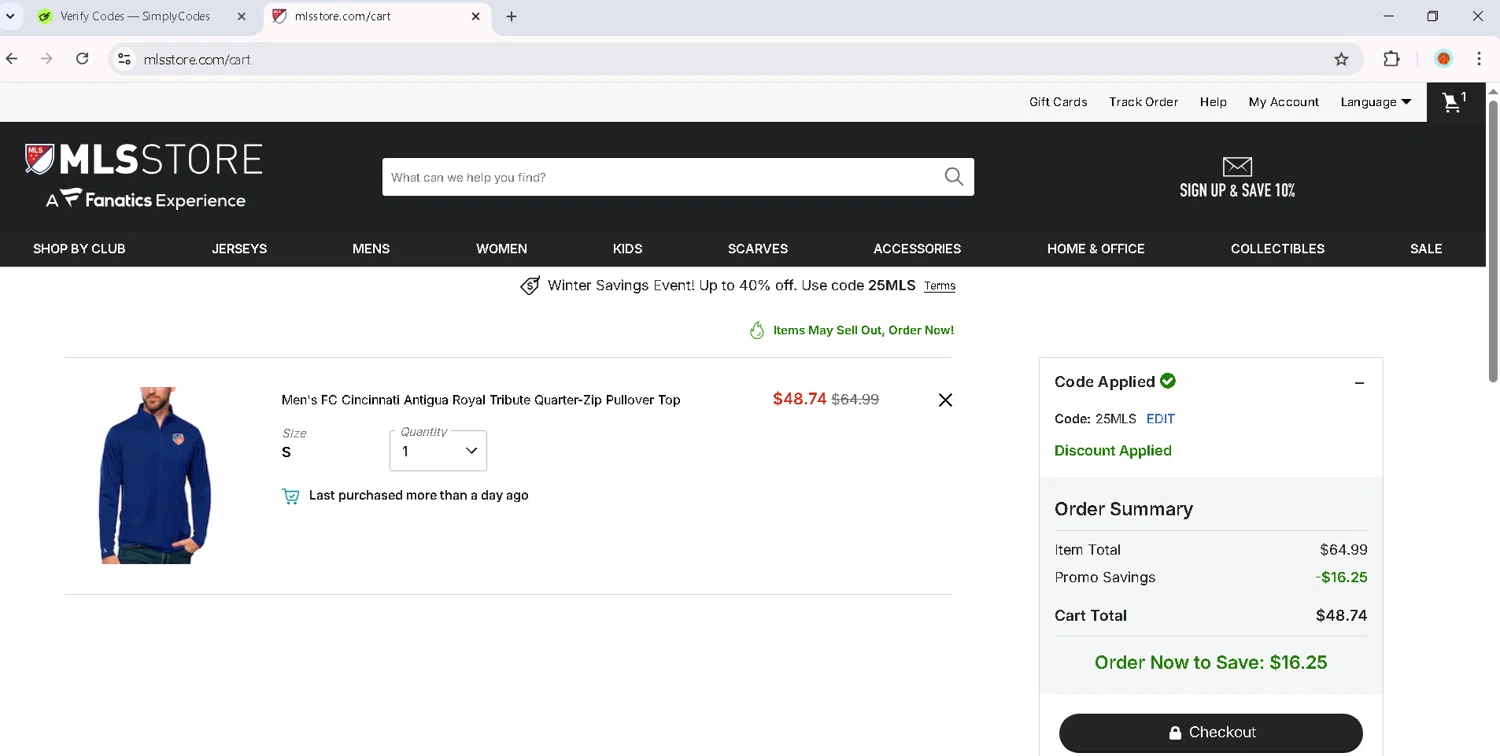Open the Women menu
Image resolution: width=1500 pixels, height=756 pixels.
click(501, 249)
